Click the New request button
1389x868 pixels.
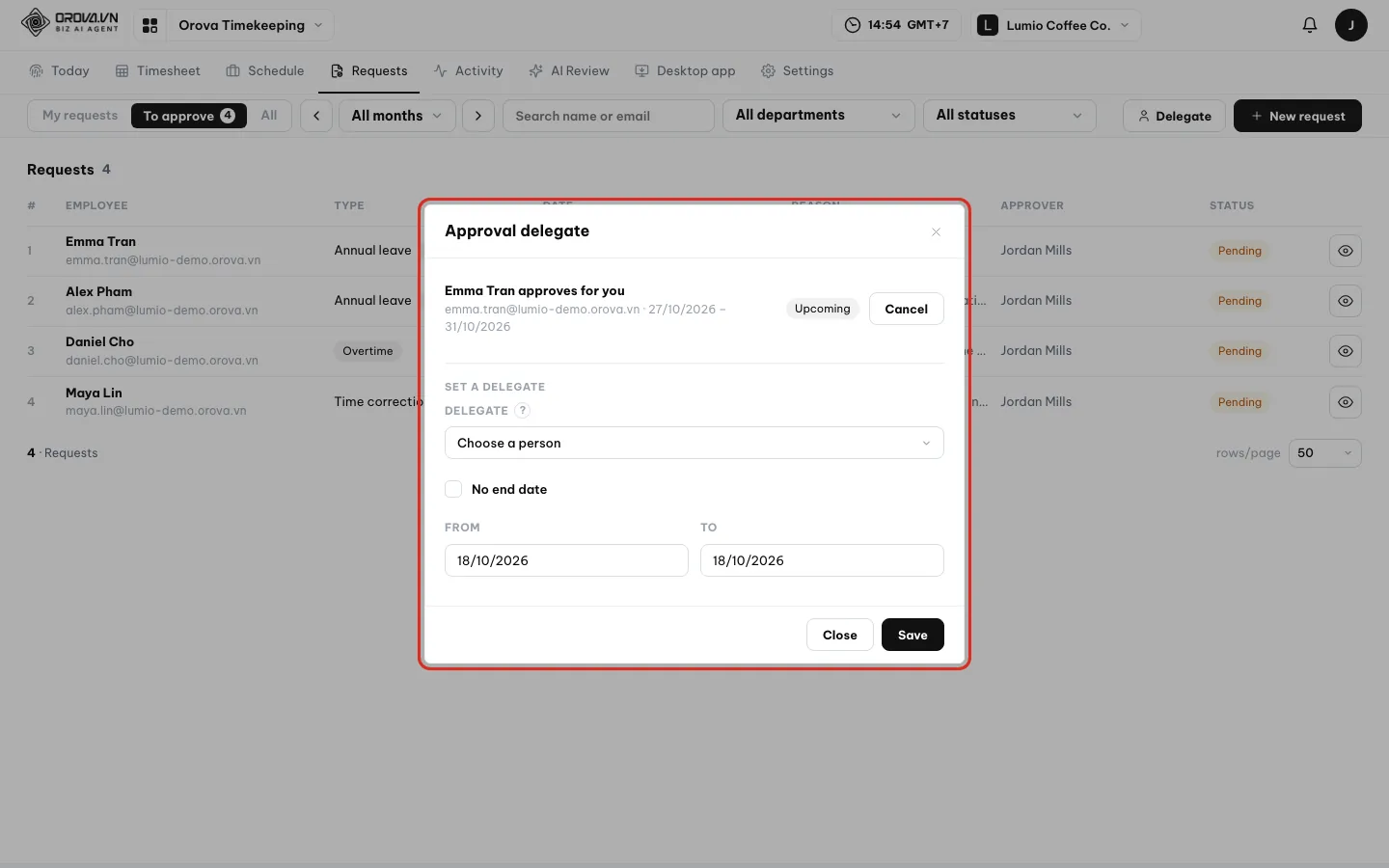tap(1297, 116)
